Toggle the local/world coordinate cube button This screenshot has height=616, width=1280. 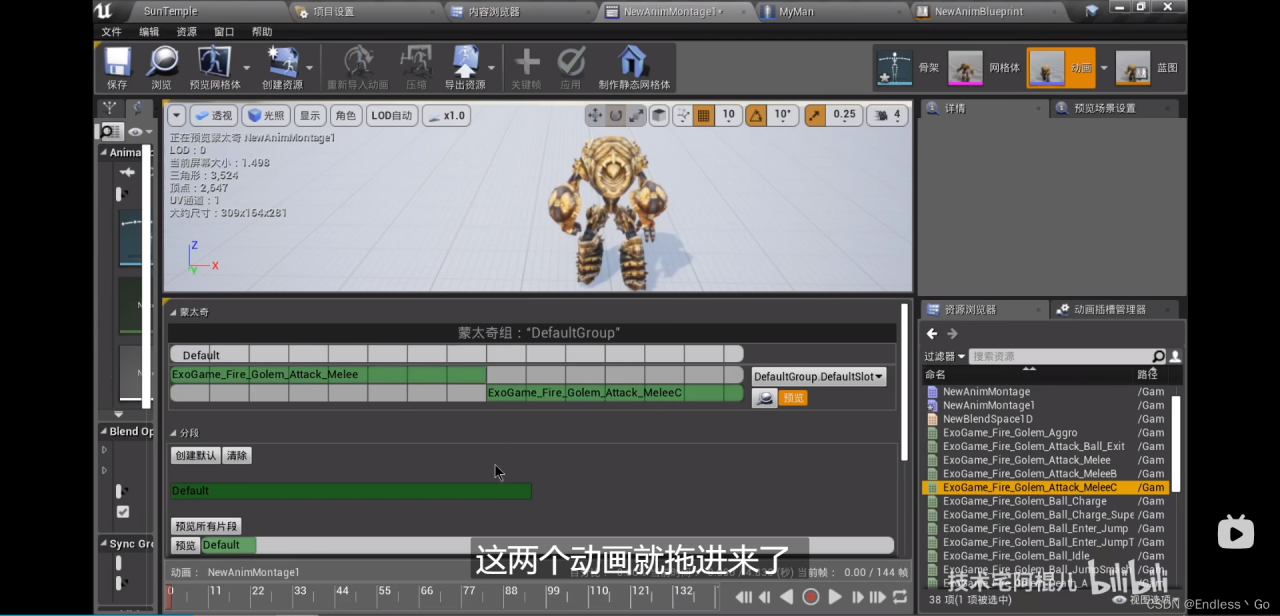click(x=659, y=116)
